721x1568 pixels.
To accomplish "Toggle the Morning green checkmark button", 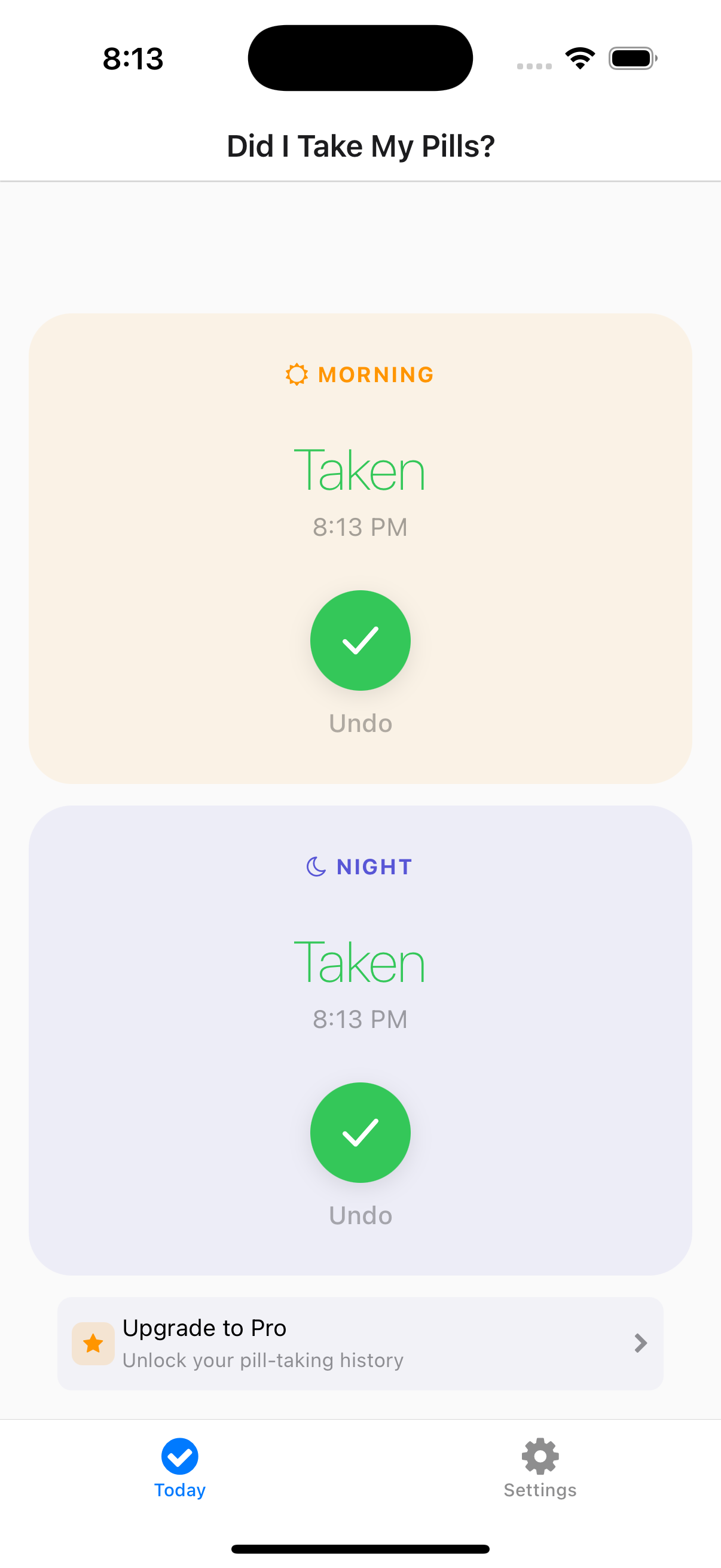I will [x=360, y=640].
